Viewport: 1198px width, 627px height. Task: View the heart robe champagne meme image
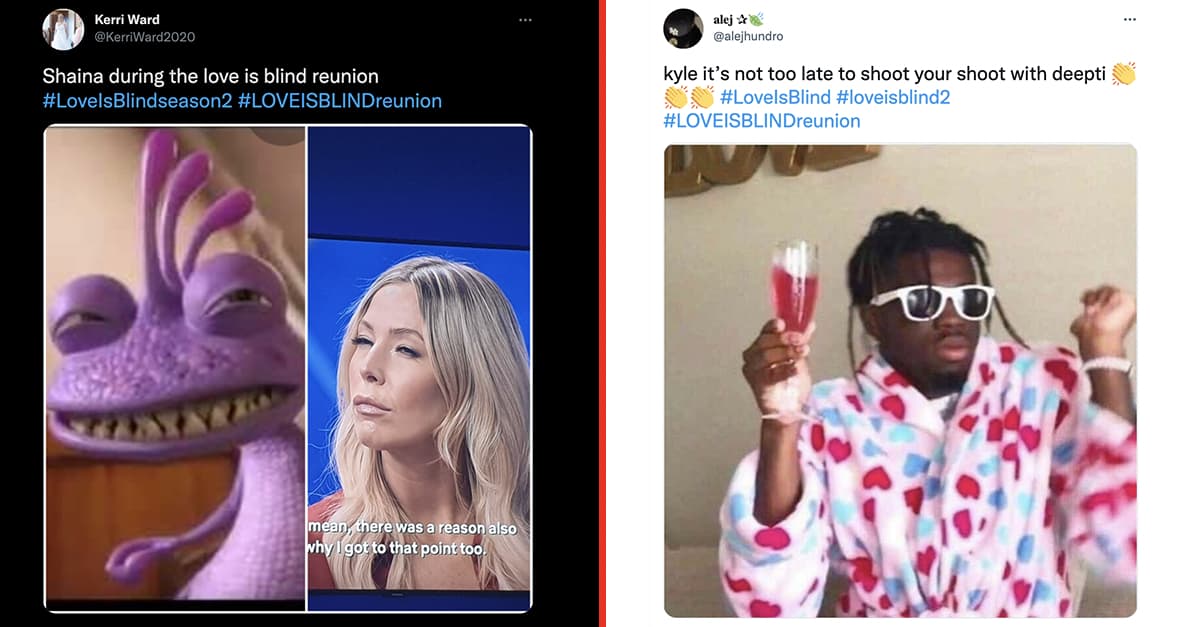click(x=900, y=381)
